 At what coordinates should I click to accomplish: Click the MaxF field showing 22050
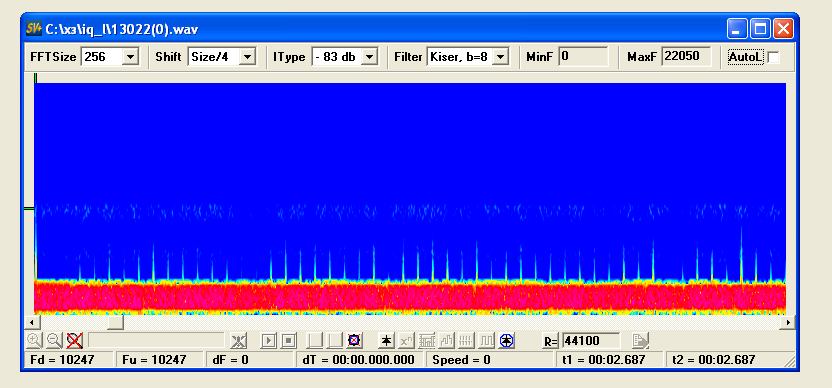click(x=686, y=56)
